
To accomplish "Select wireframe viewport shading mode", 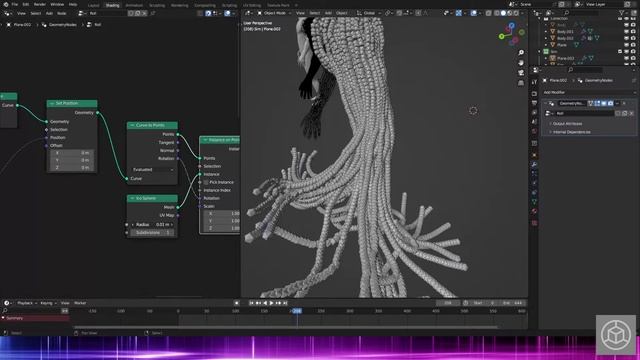I will click(496, 13).
